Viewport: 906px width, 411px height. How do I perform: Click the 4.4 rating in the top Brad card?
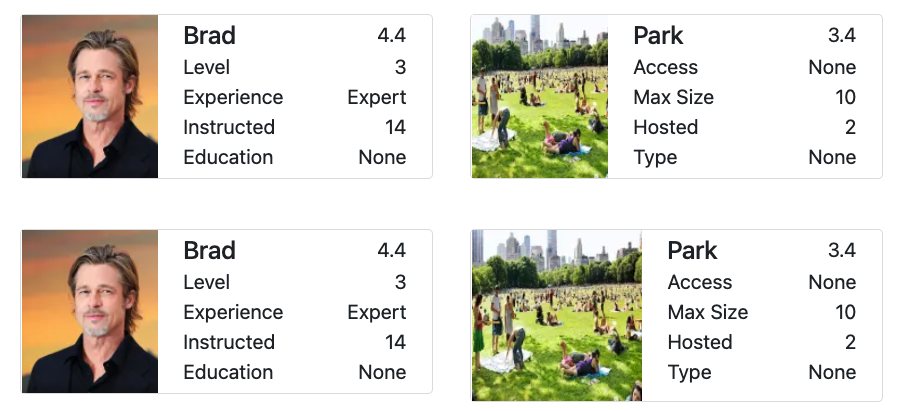pos(392,36)
